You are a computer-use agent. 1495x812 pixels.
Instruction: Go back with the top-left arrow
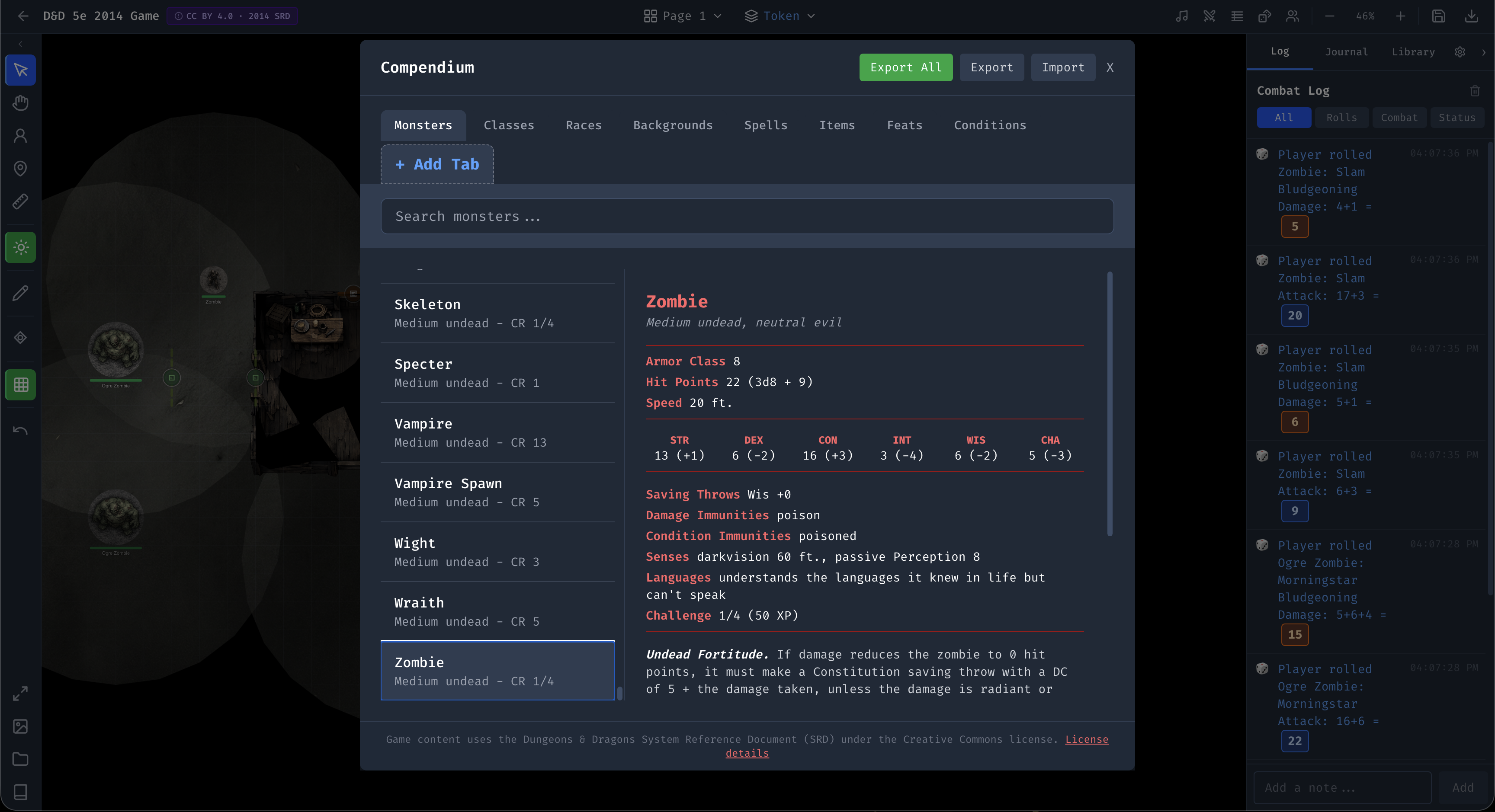(x=23, y=16)
